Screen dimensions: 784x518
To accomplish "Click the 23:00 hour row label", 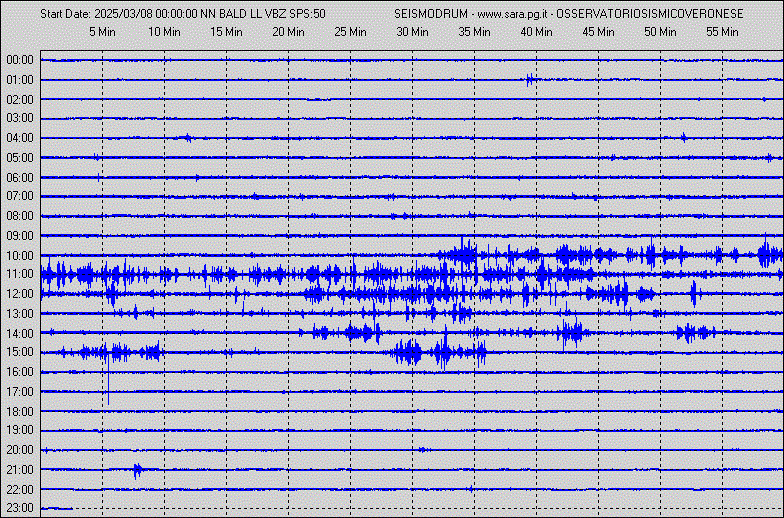I will click(x=20, y=508).
